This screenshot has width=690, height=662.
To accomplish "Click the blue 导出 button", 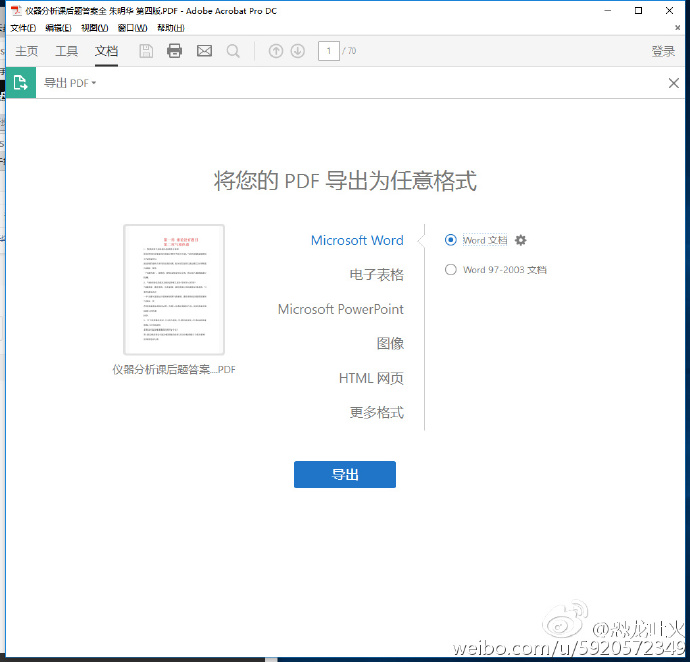I will pos(344,474).
